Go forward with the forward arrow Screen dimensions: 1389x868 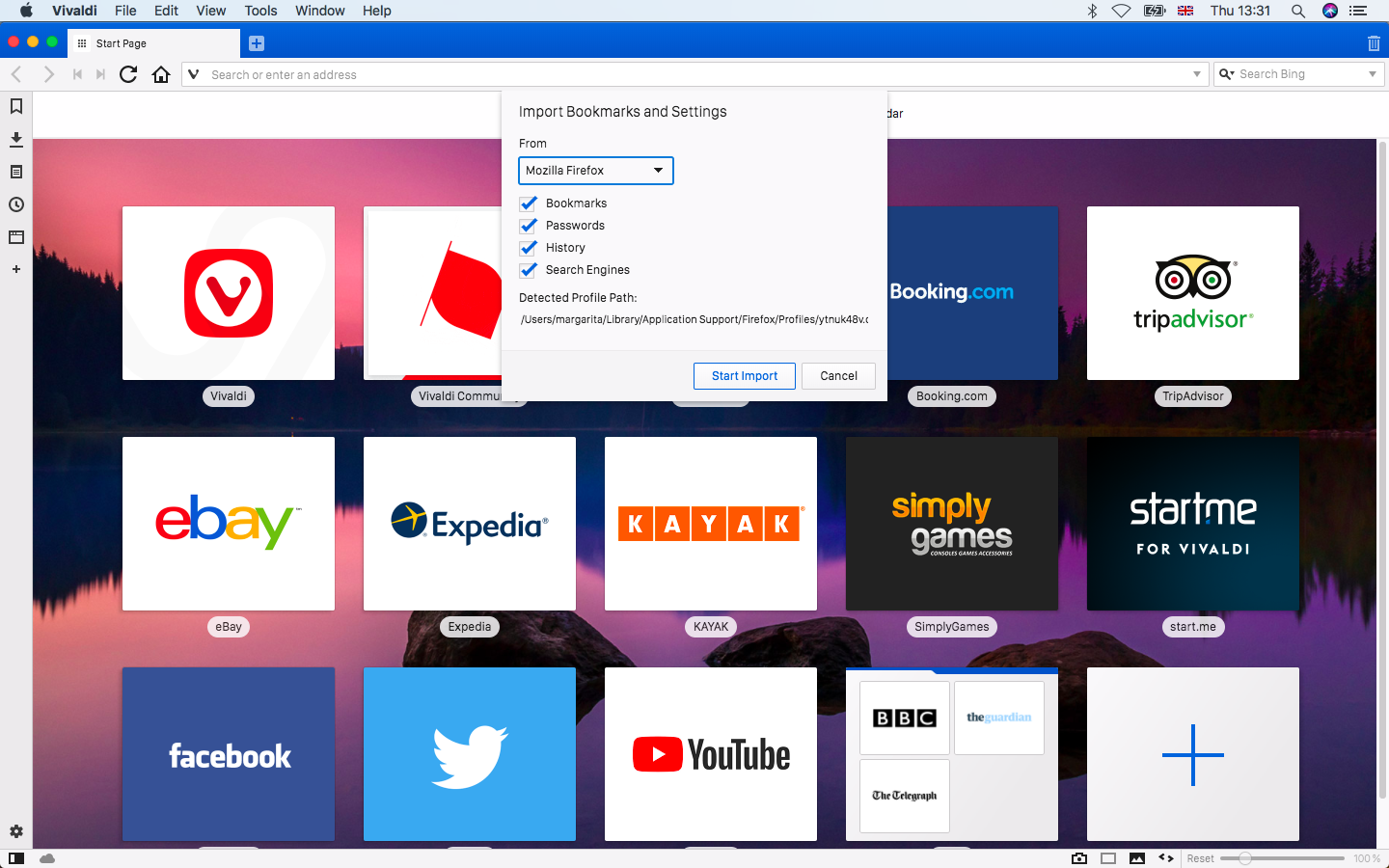(48, 74)
